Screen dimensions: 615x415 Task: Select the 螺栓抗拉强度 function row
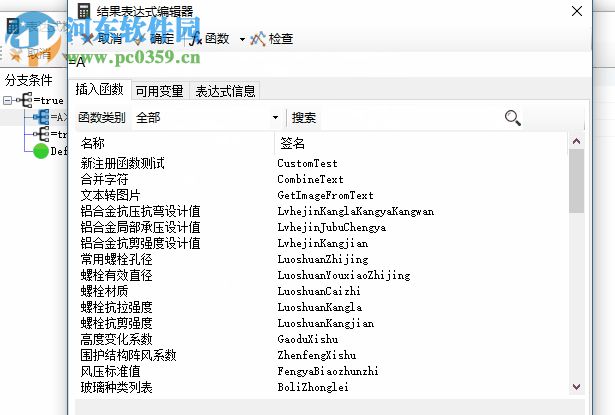322,307
